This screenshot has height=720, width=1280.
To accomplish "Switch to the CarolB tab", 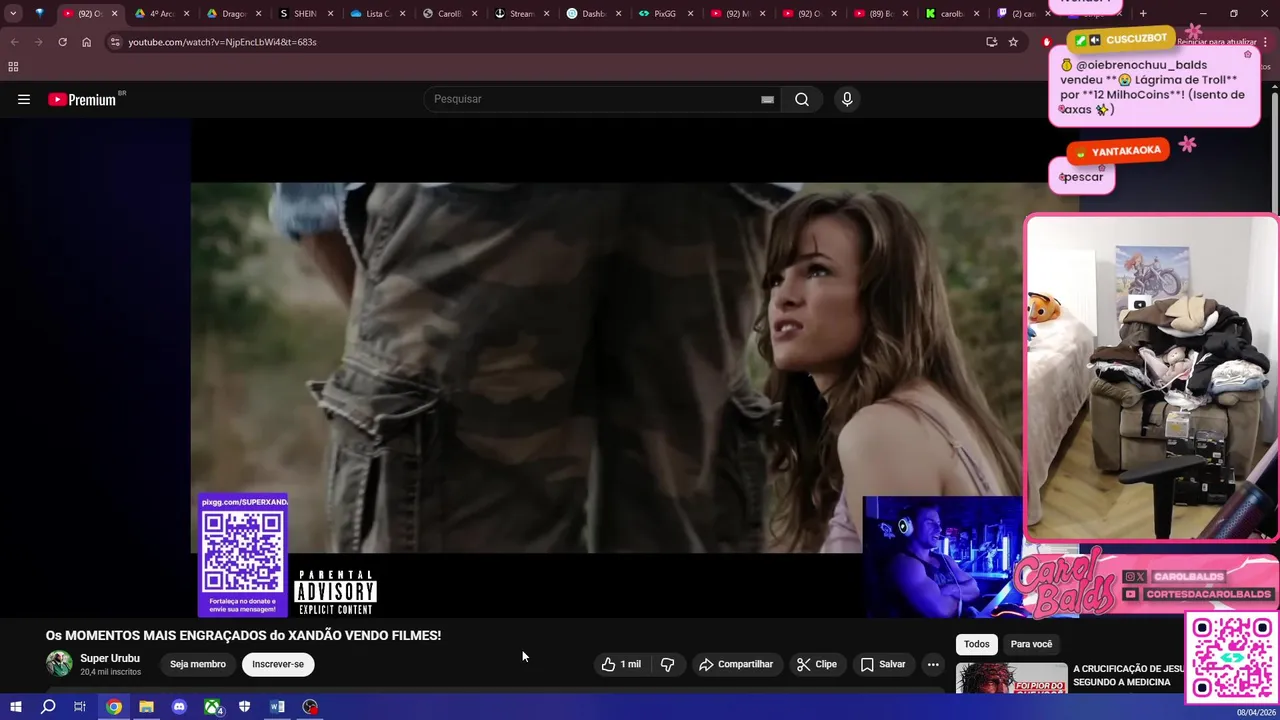I will coord(450,14).
